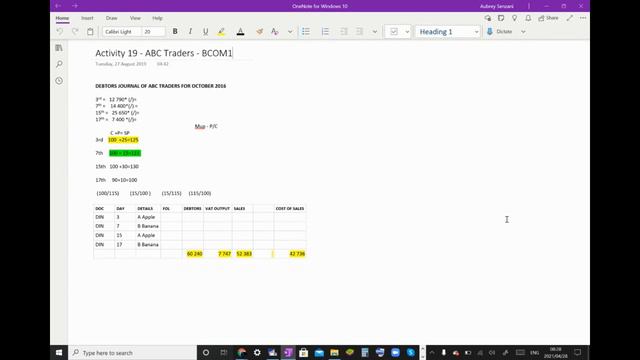The height and width of the screenshot is (360, 640).
Task: Click the page title Activity 19
Action: [x=164, y=53]
